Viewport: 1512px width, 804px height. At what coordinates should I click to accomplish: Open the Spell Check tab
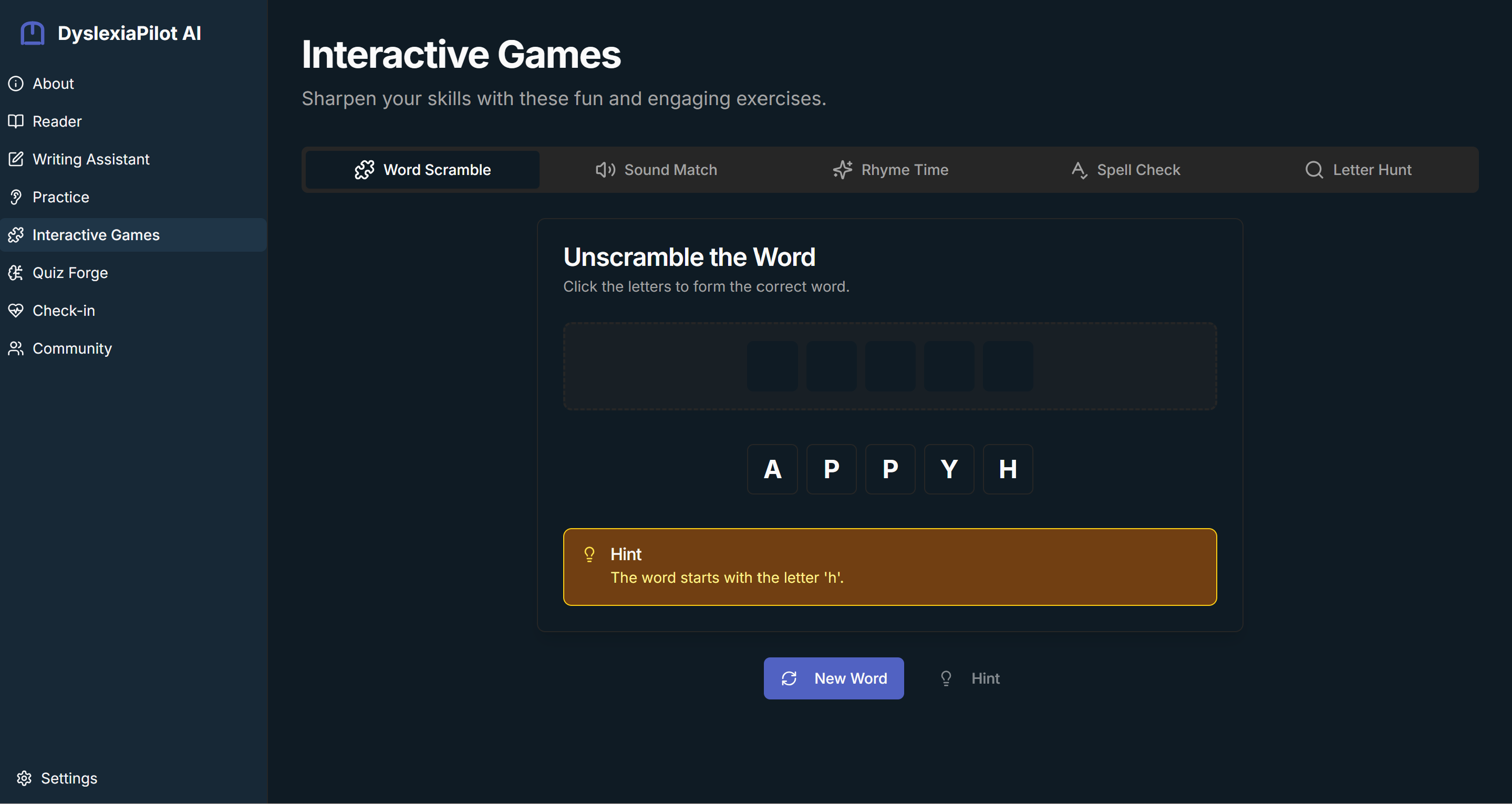[1125, 170]
